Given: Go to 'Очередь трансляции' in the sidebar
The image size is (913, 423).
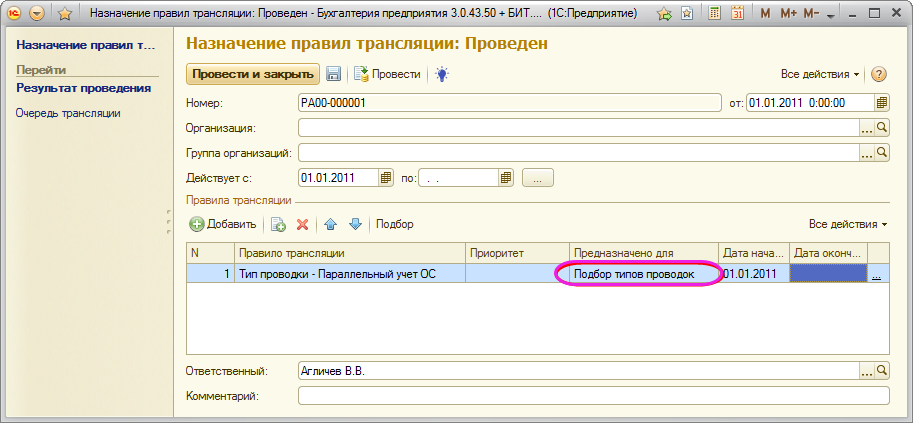Looking at the screenshot, I should [68, 113].
